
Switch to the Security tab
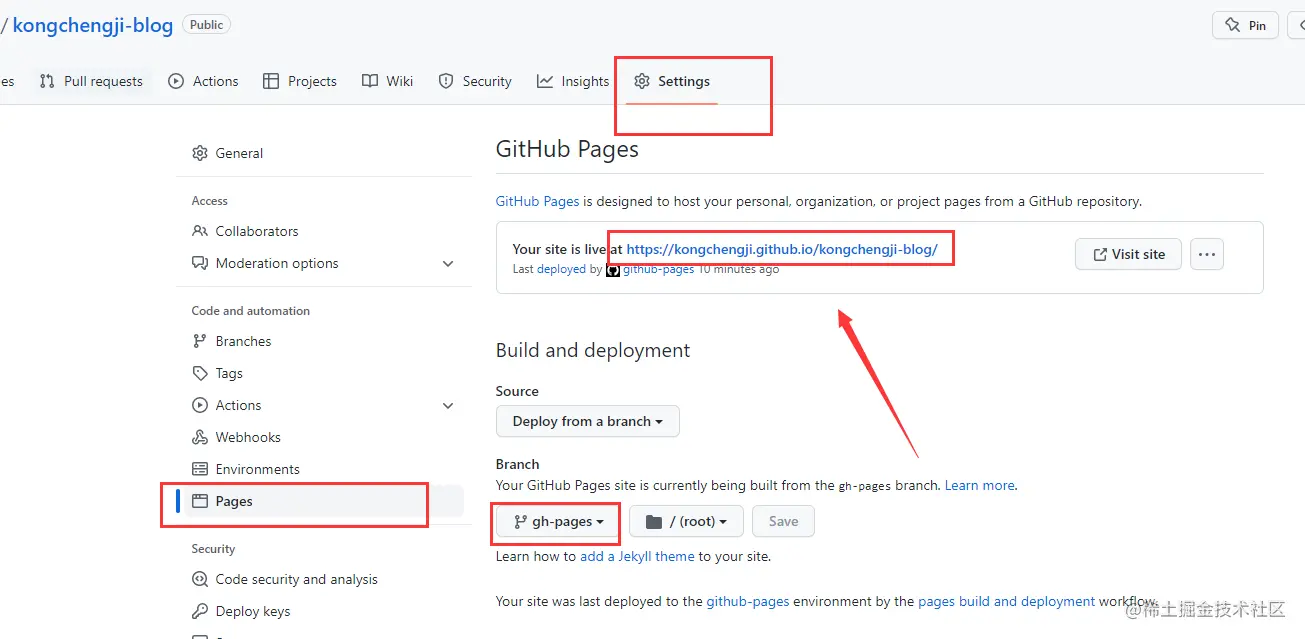point(475,81)
